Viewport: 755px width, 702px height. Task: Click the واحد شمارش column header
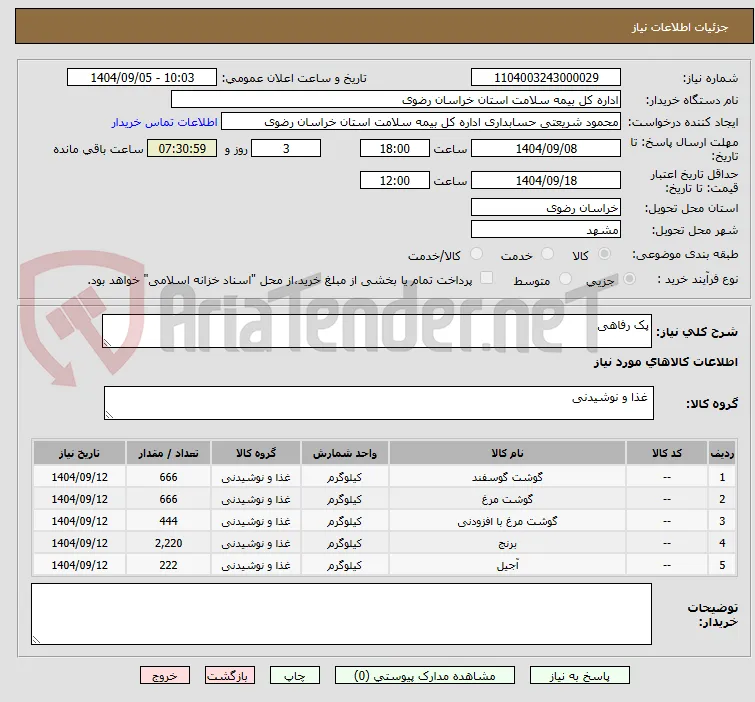(345, 453)
